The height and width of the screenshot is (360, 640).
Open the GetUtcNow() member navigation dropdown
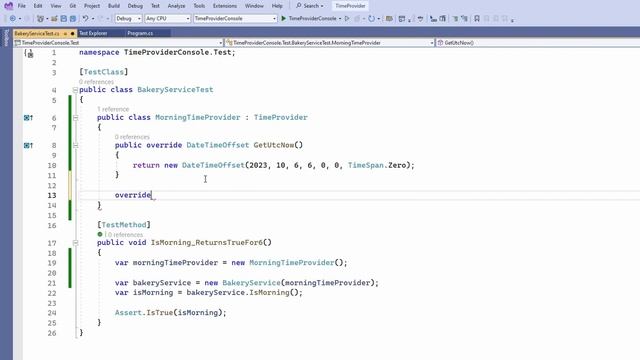tap(538, 42)
